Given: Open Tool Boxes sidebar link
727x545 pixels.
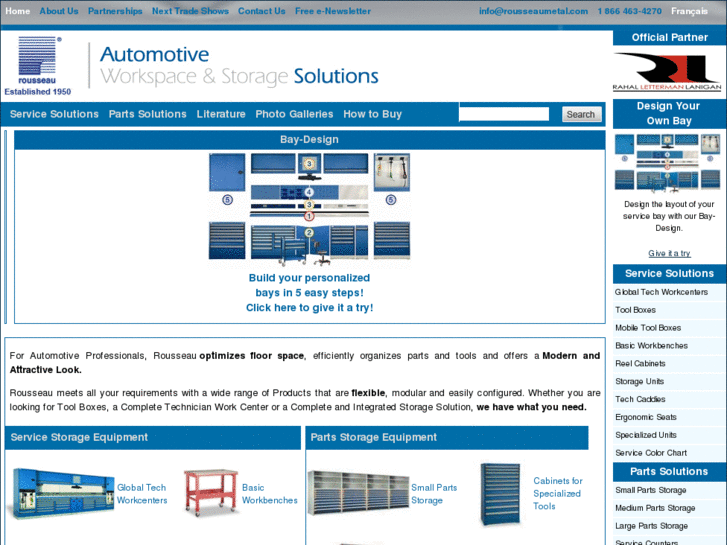Looking at the screenshot, I should [635, 310].
